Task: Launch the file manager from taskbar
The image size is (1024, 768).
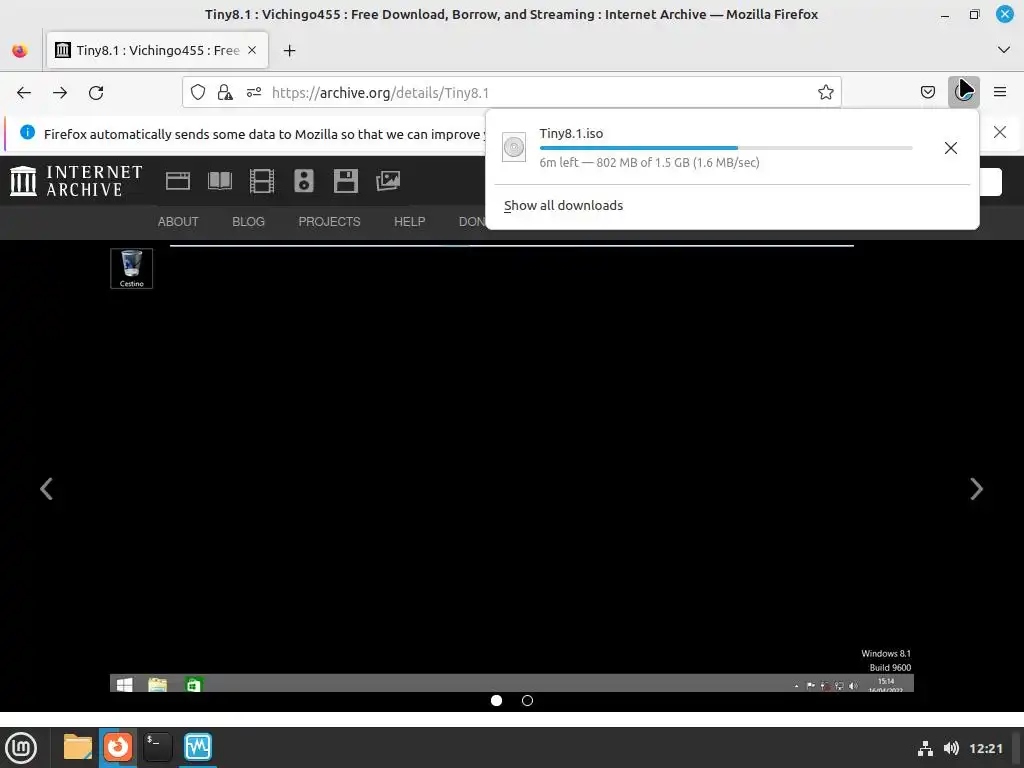Action: pyautogui.click(x=78, y=747)
